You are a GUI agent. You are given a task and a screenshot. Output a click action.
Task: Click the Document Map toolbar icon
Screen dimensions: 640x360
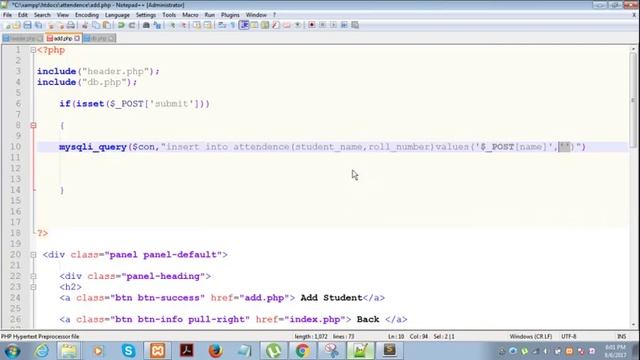(x=265, y=25)
